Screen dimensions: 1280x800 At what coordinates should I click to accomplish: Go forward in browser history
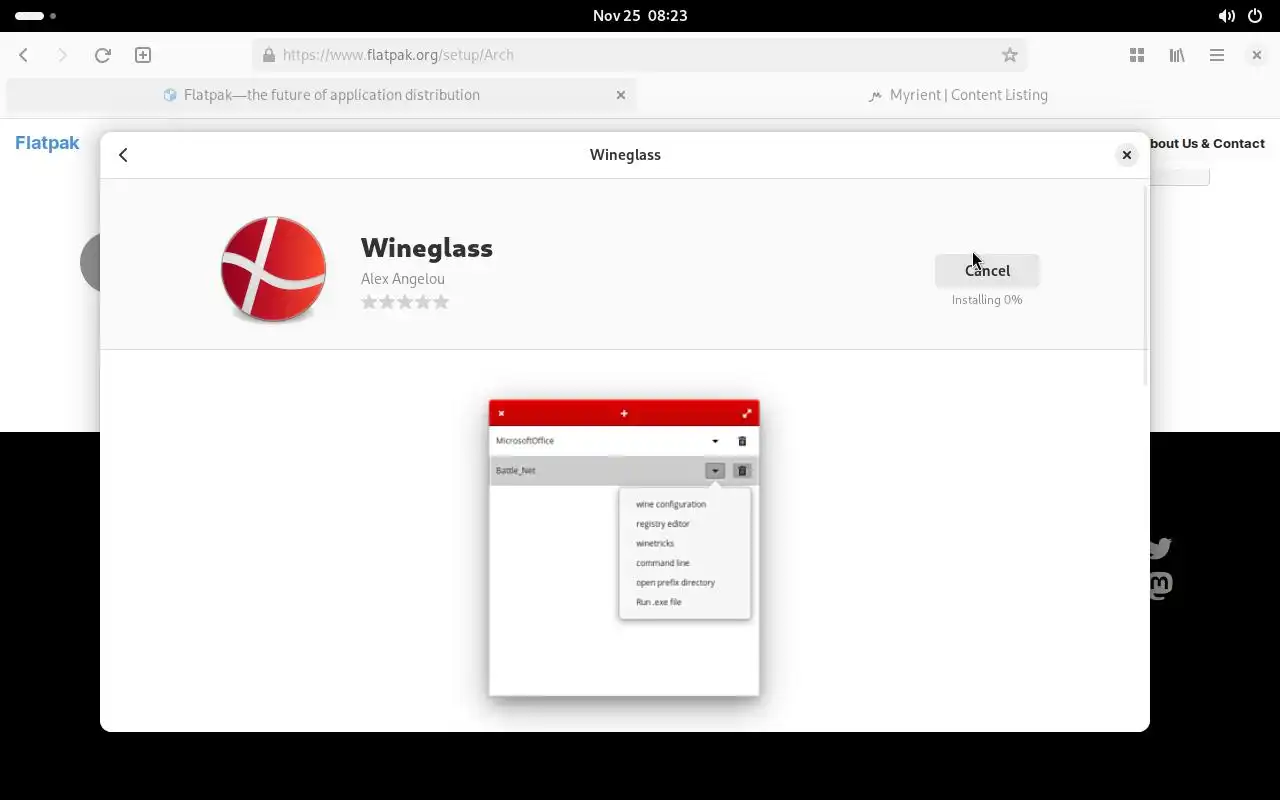(62, 55)
